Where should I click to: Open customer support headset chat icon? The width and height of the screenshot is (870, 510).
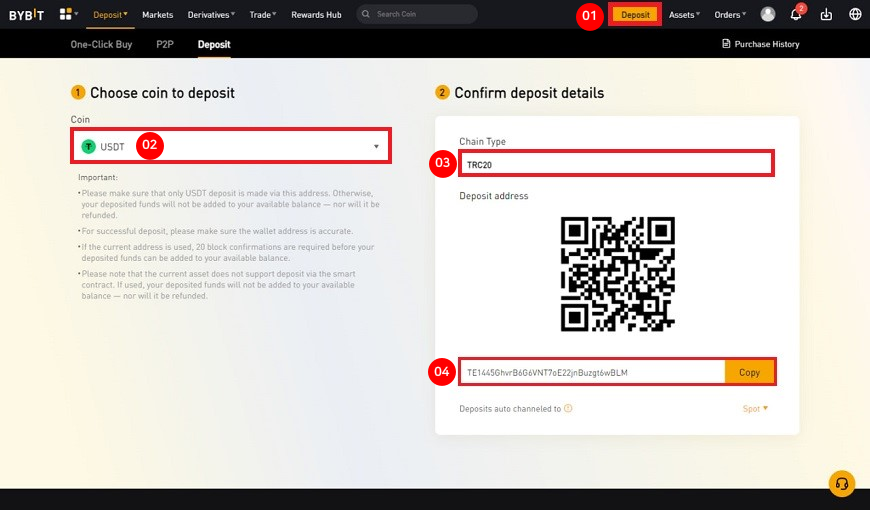[842, 483]
